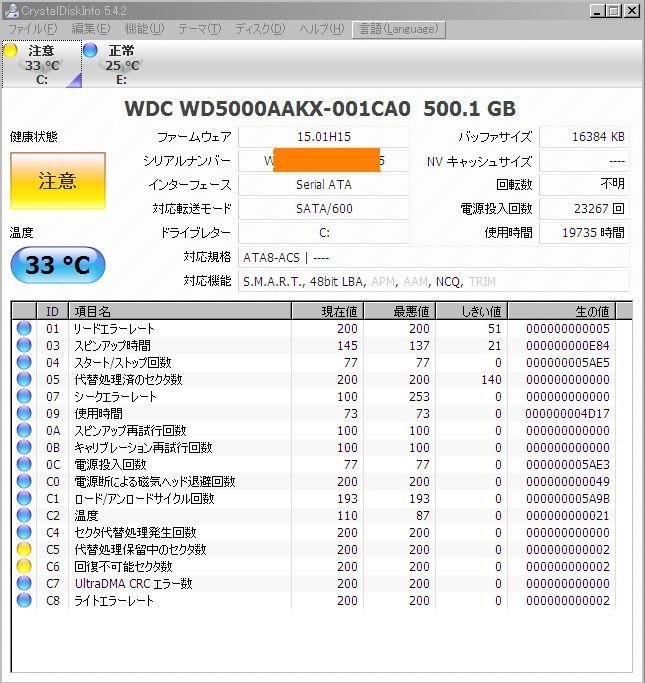Maximize the CrystalDiskInfo window
Viewport: 645px width, 683px height.
614,10
